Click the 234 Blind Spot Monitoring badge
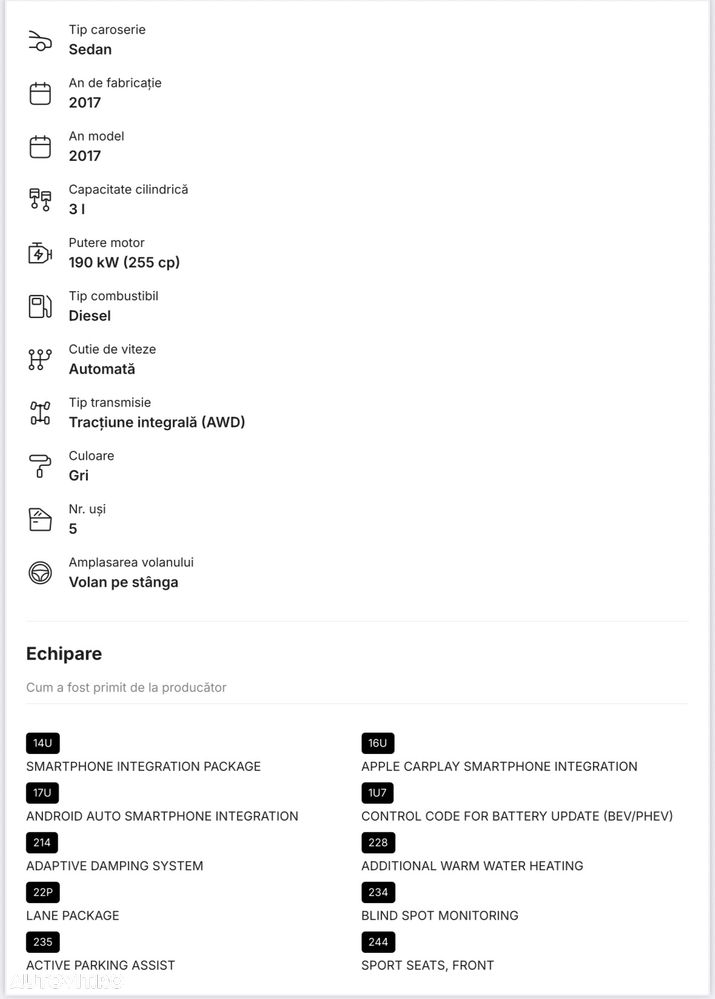Screen dimensions: 715x999 [x=378, y=892]
